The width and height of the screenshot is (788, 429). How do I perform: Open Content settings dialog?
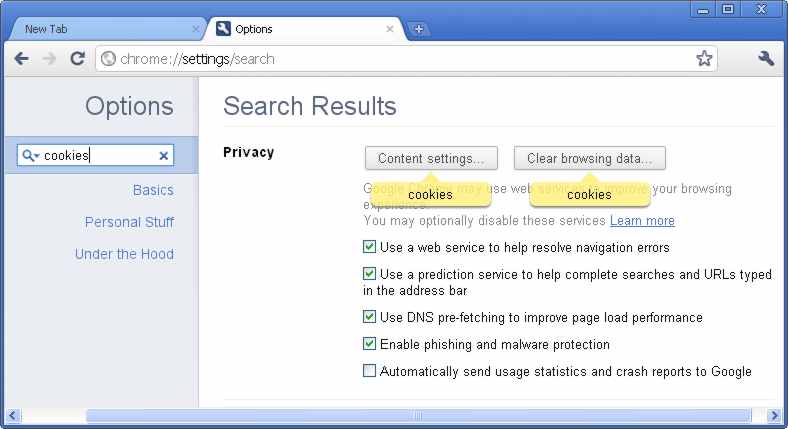[x=431, y=158]
